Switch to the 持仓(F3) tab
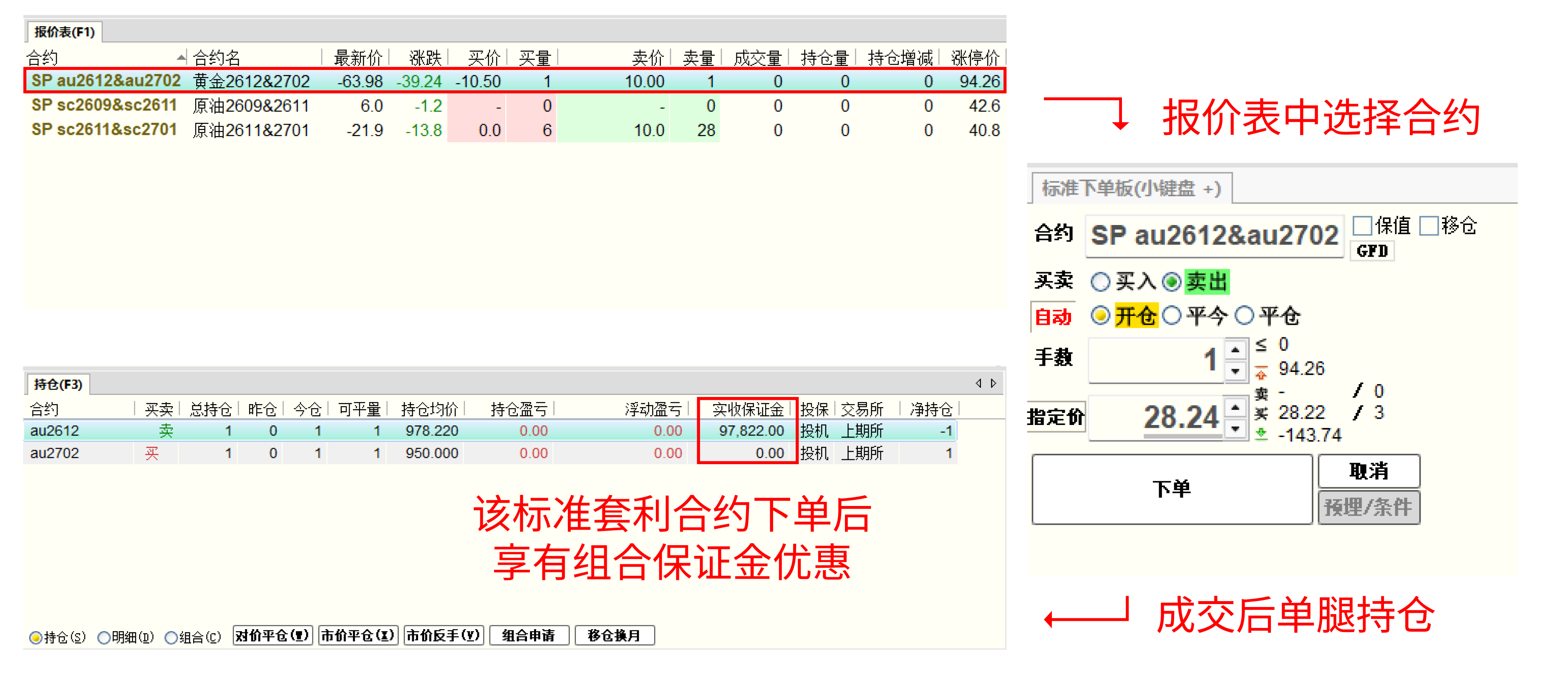 (x=58, y=384)
